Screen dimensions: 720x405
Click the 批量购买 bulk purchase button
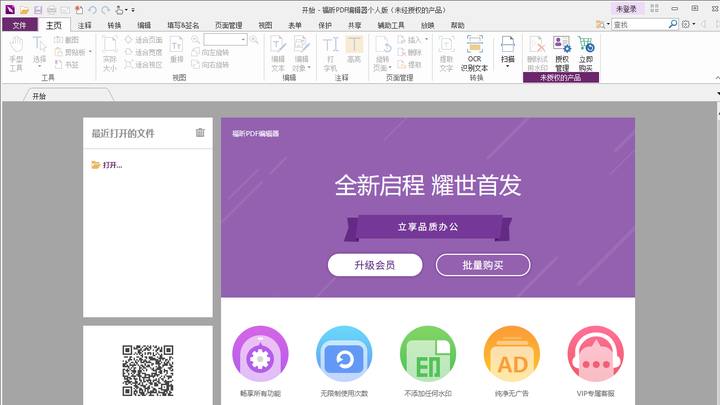483,265
